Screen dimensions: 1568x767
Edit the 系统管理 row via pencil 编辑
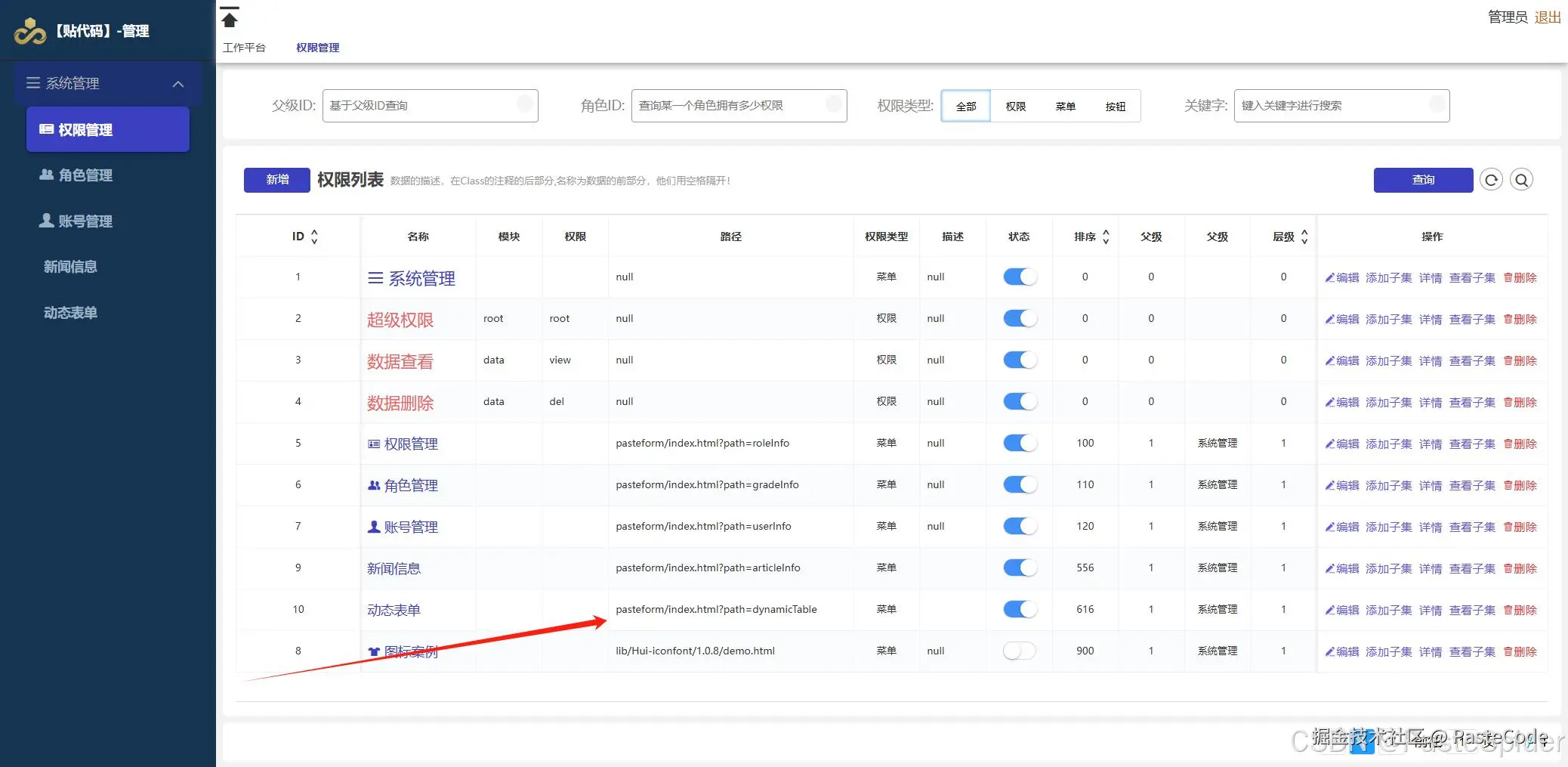(1342, 278)
